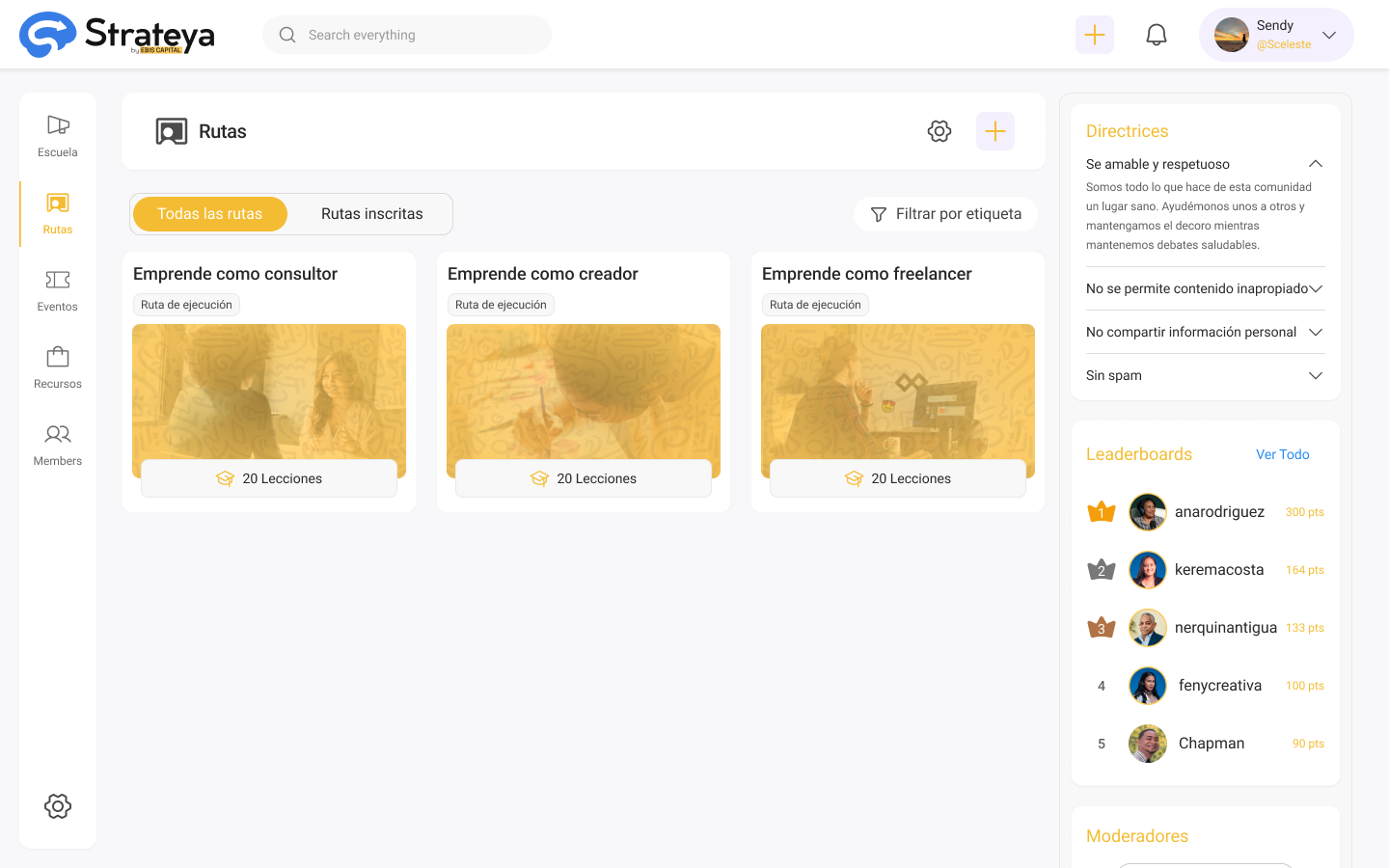Image resolution: width=1389 pixels, height=868 pixels.
Task: Open the notifications bell
Action: [x=1157, y=35]
